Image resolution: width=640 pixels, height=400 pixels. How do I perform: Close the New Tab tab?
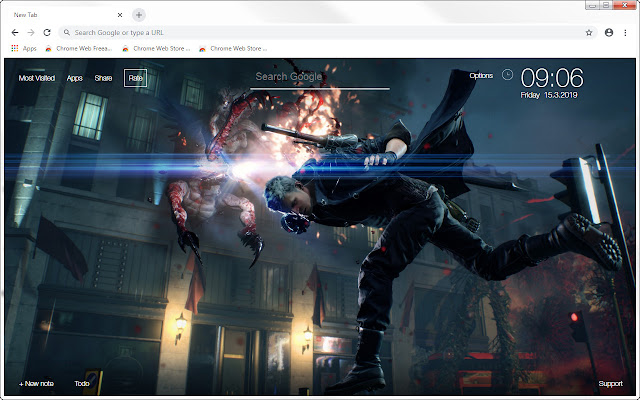pyautogui.click(x=120, y=15)
